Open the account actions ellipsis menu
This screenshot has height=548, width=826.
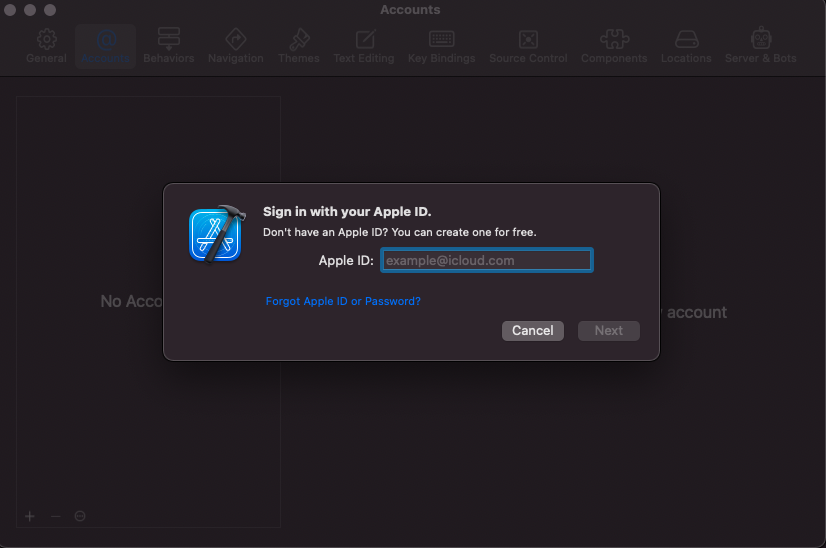pos(80,516)
